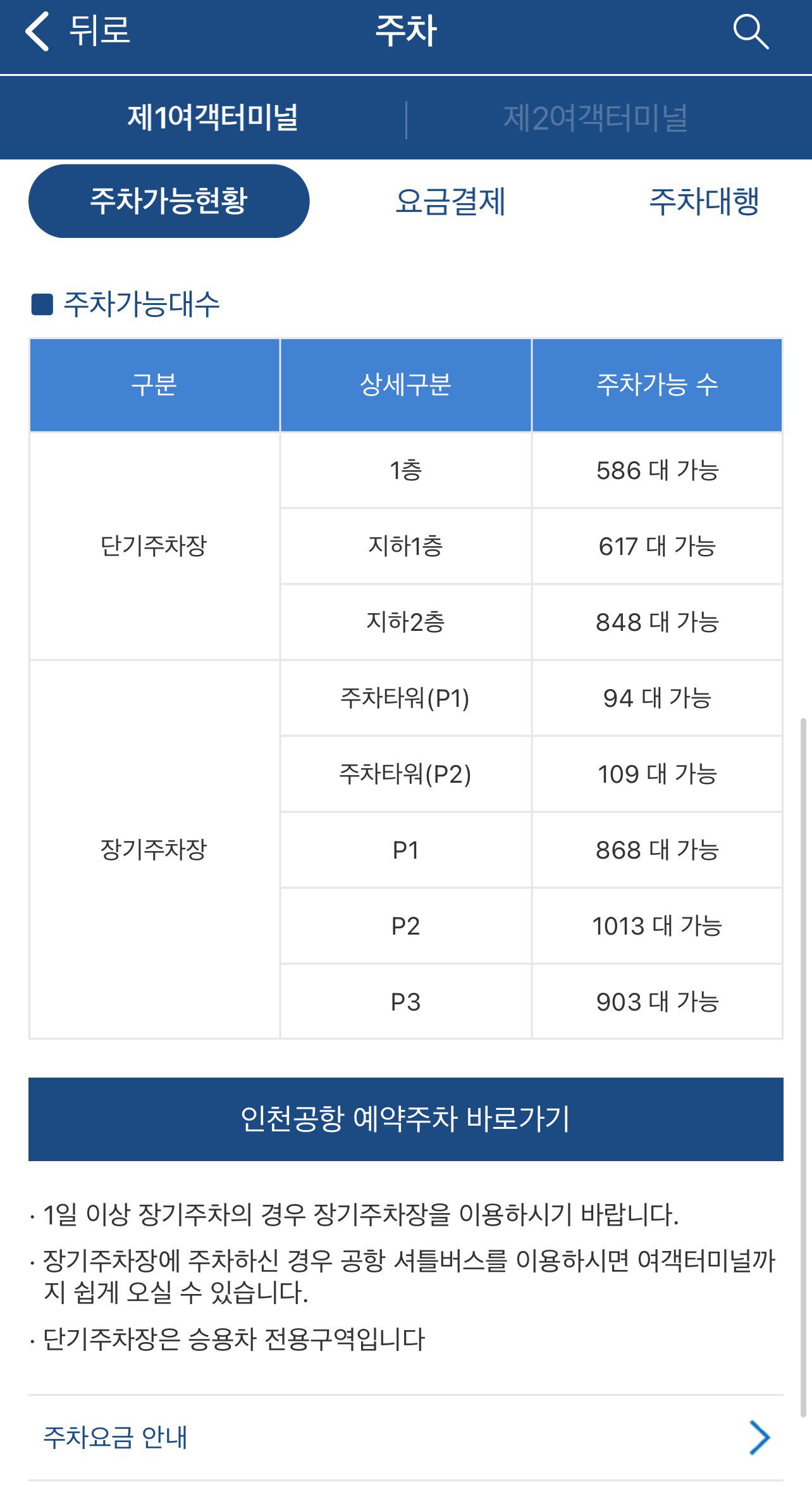Click the 주차가능 수 column header

pyautogui.click(x=657, y=385)
